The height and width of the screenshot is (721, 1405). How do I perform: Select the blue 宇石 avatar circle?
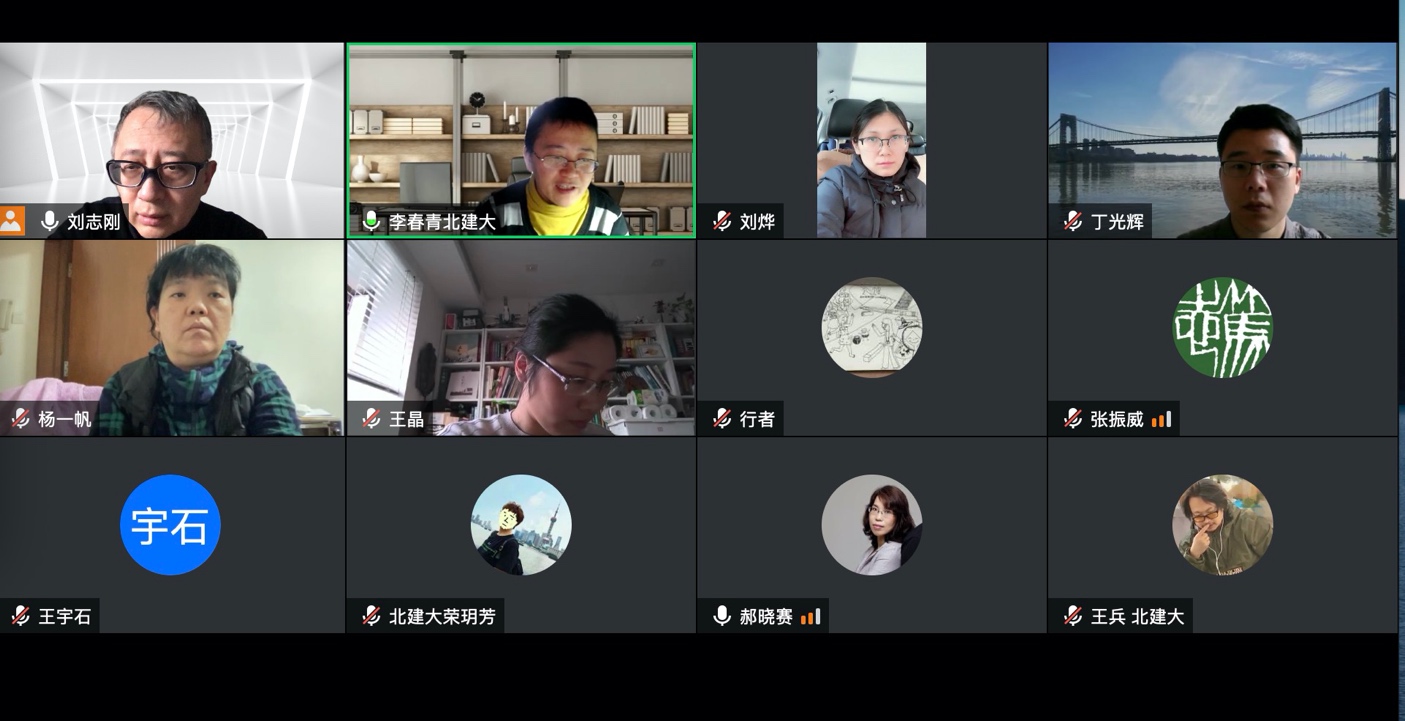click(170, 525)
